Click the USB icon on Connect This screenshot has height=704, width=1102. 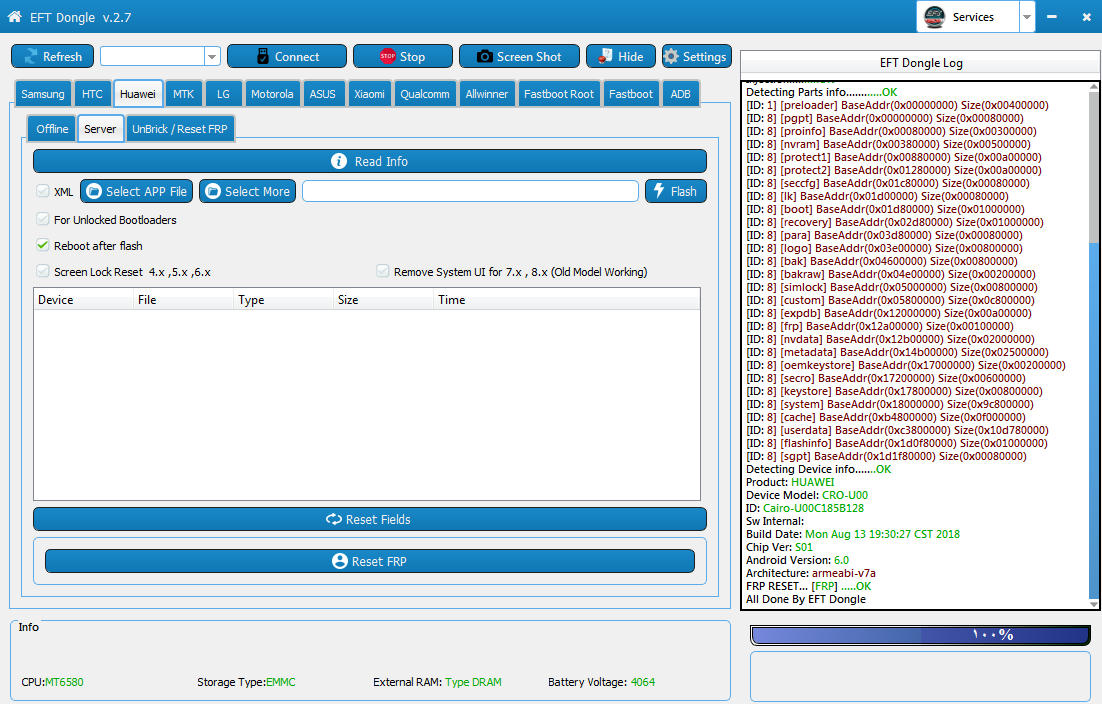tap(262, 56)
